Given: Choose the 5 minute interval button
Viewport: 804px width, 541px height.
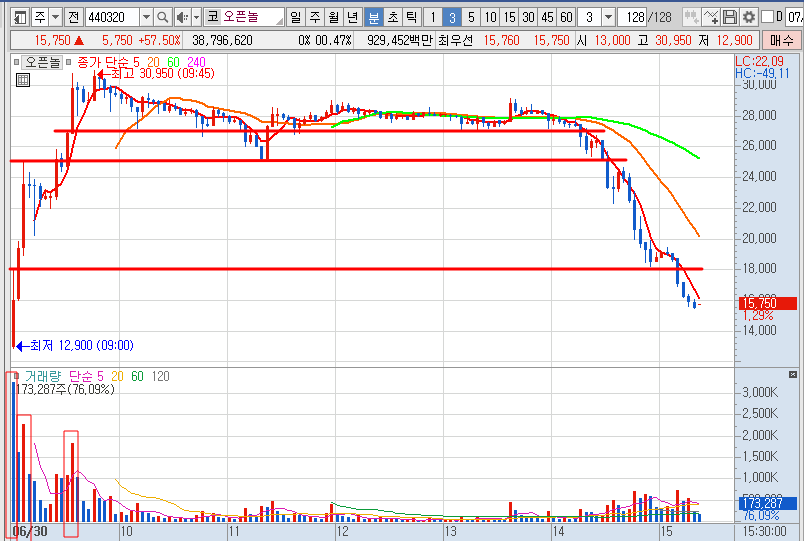Looking at the screenshot, I should click(x=471, y=17).
